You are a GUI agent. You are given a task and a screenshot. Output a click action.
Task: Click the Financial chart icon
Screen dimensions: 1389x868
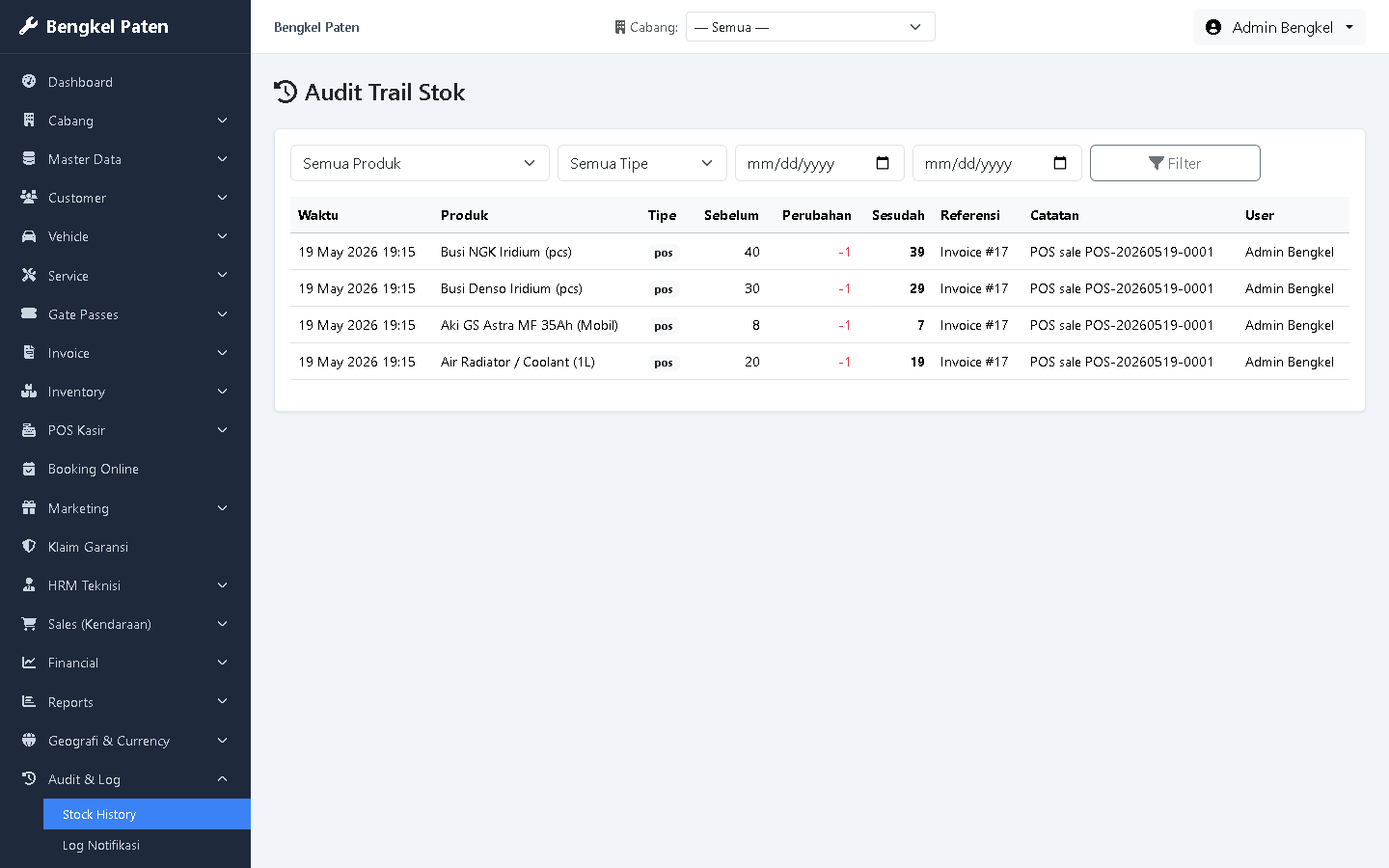29,663
